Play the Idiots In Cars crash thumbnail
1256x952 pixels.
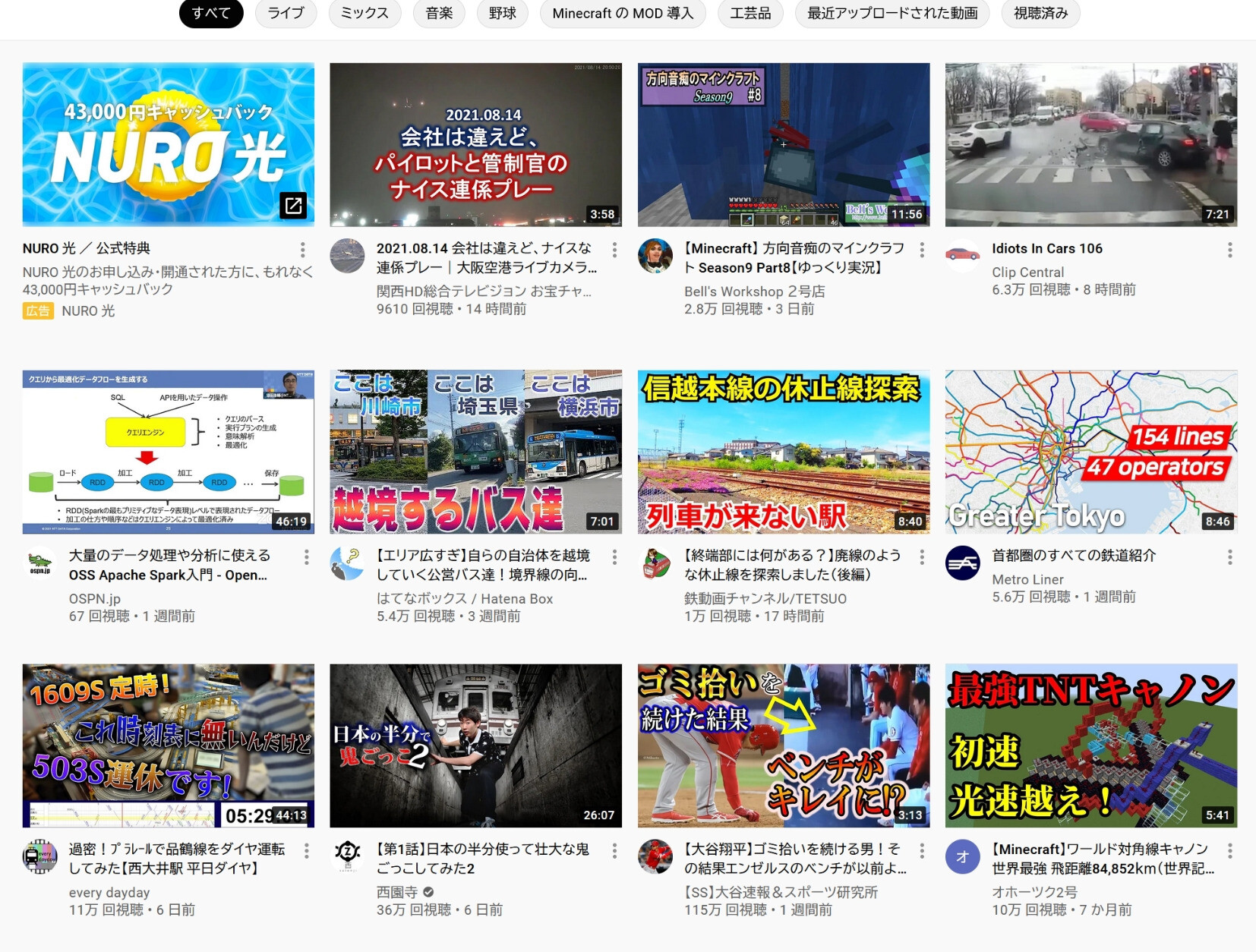(1090, 144)
